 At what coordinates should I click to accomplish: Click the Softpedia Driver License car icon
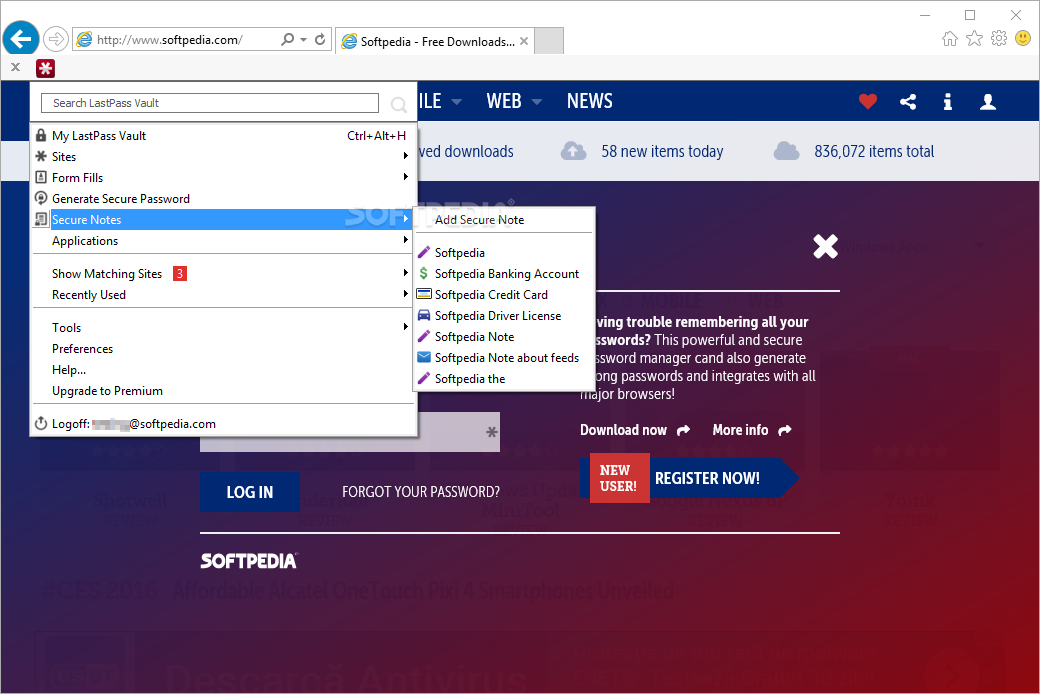424,315
